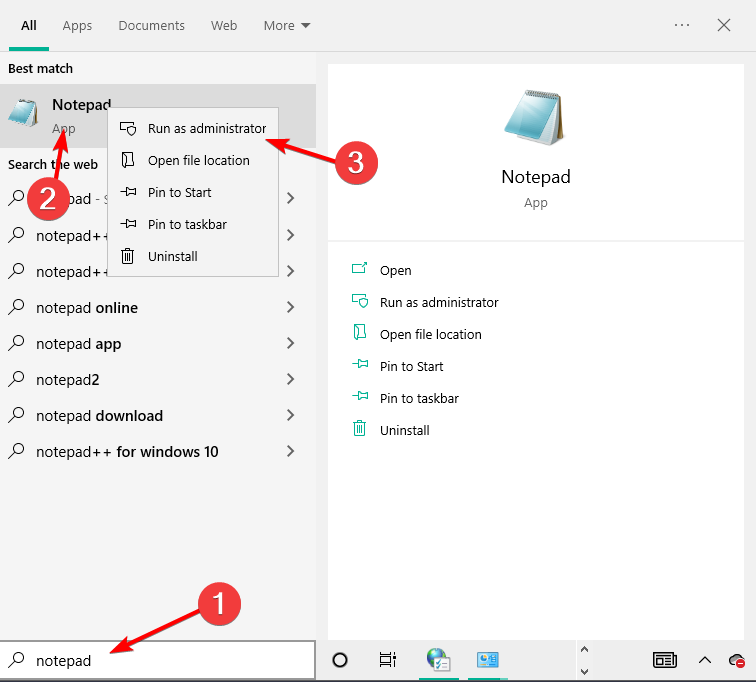The height and width of the screenshot is (682, 756).
Task: Click the green Pin to Start icon
Action: point(360,364)
